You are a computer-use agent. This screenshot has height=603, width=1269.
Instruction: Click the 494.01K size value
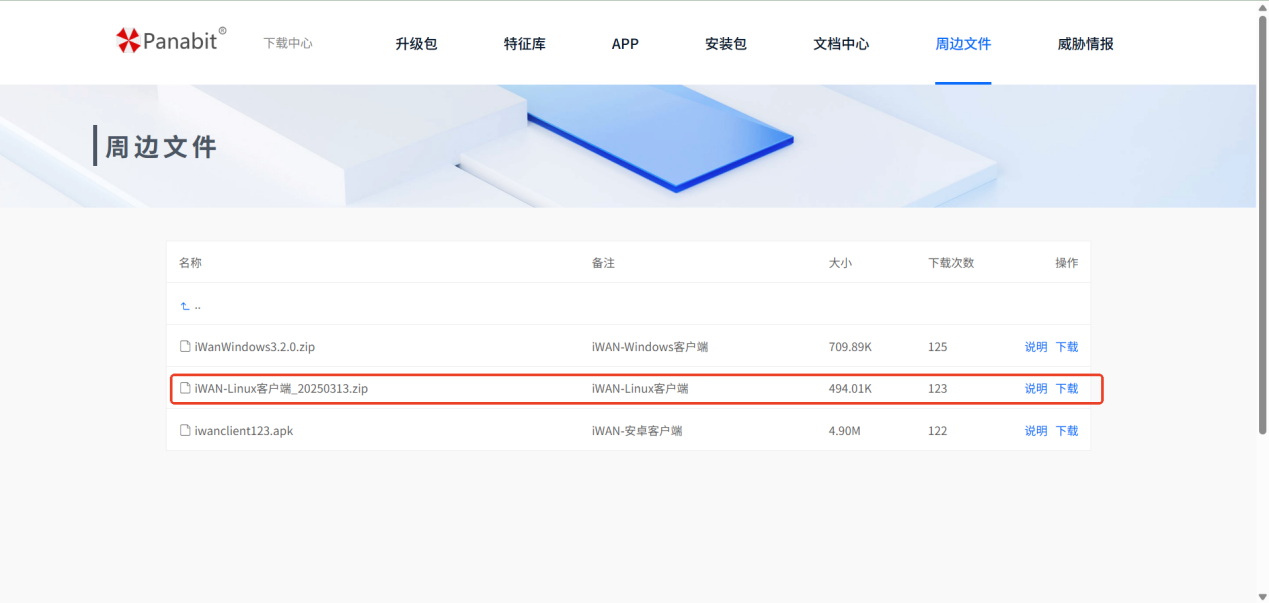point(850,388)
